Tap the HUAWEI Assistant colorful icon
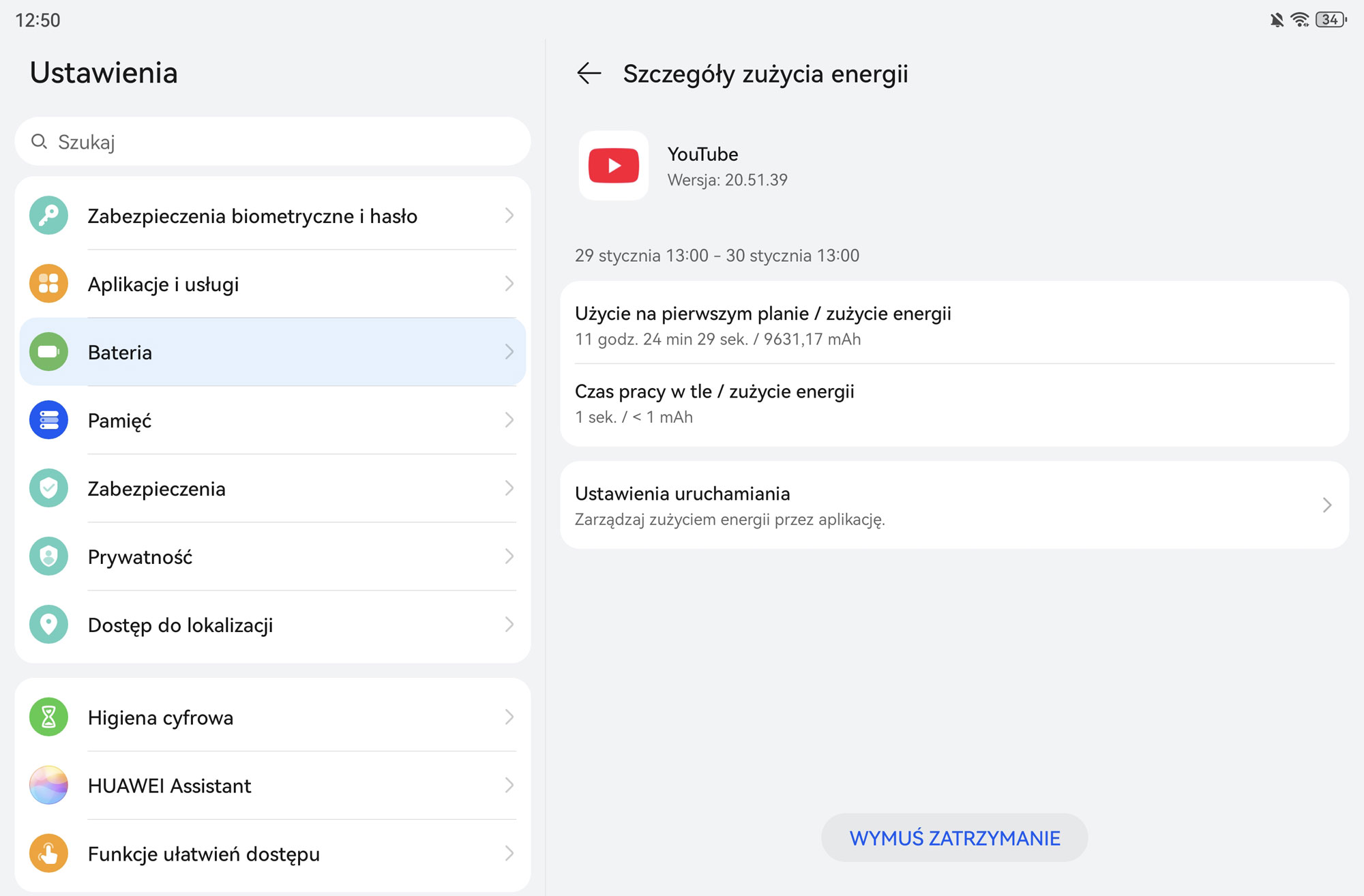The height and width of the screenshot is (896, 1364). click(x=48, y=786)
